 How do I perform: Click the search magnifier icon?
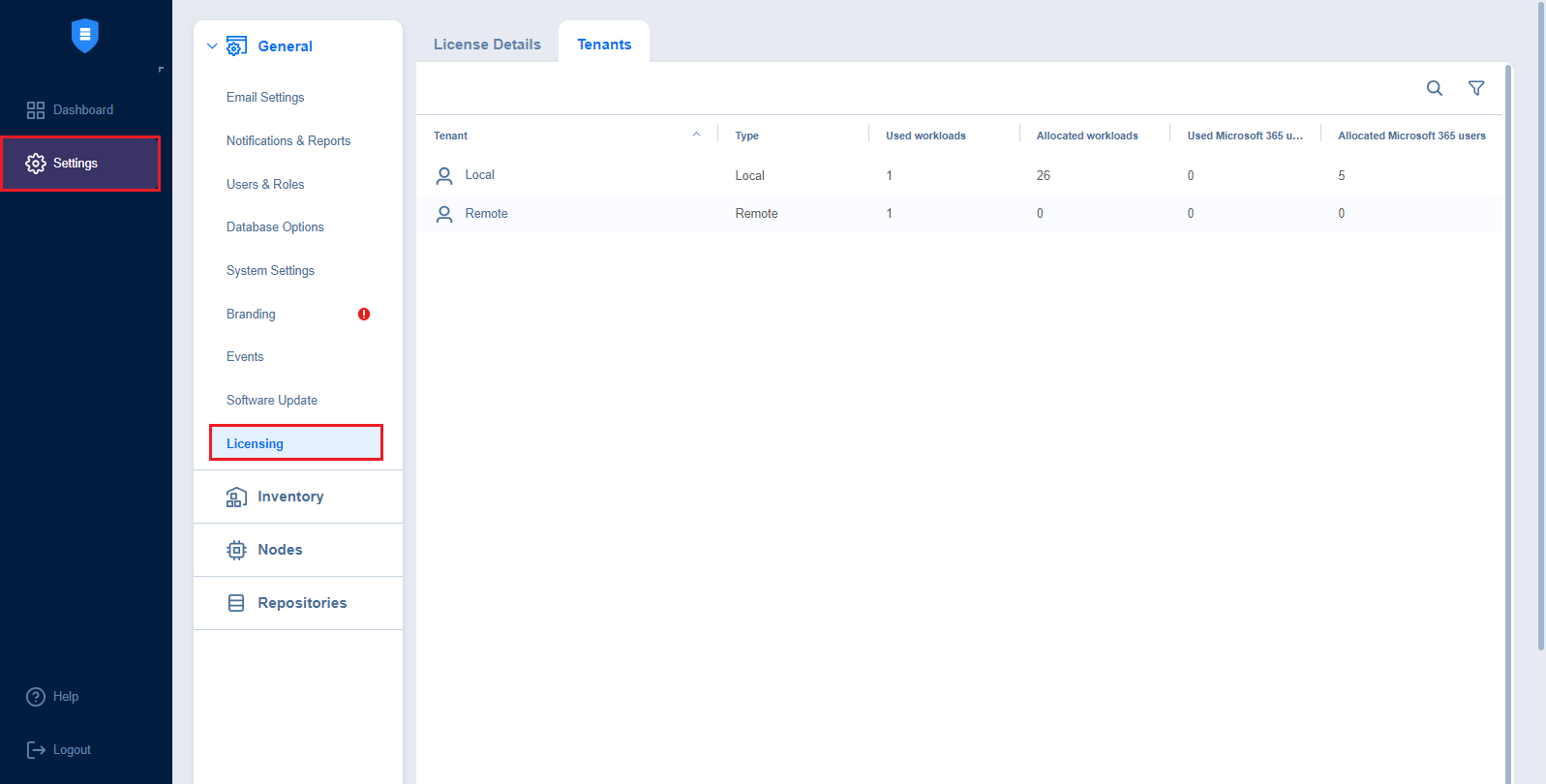(x=1434, y=88)
